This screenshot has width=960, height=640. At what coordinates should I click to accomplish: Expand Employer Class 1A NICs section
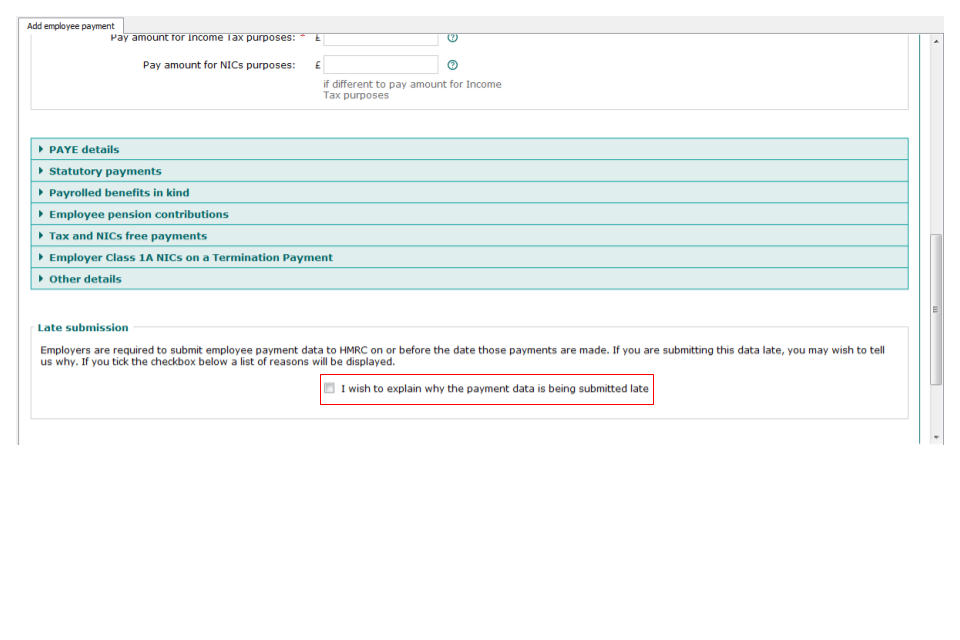tap(469, 257)
